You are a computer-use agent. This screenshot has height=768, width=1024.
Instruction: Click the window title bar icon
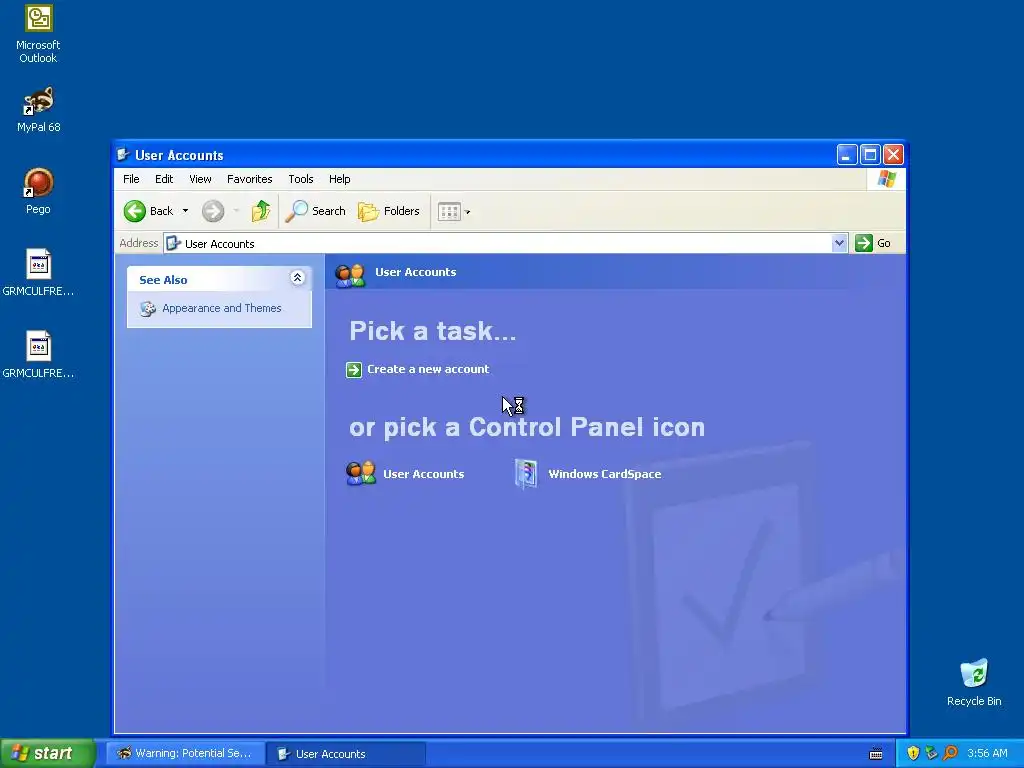[123, 155]
